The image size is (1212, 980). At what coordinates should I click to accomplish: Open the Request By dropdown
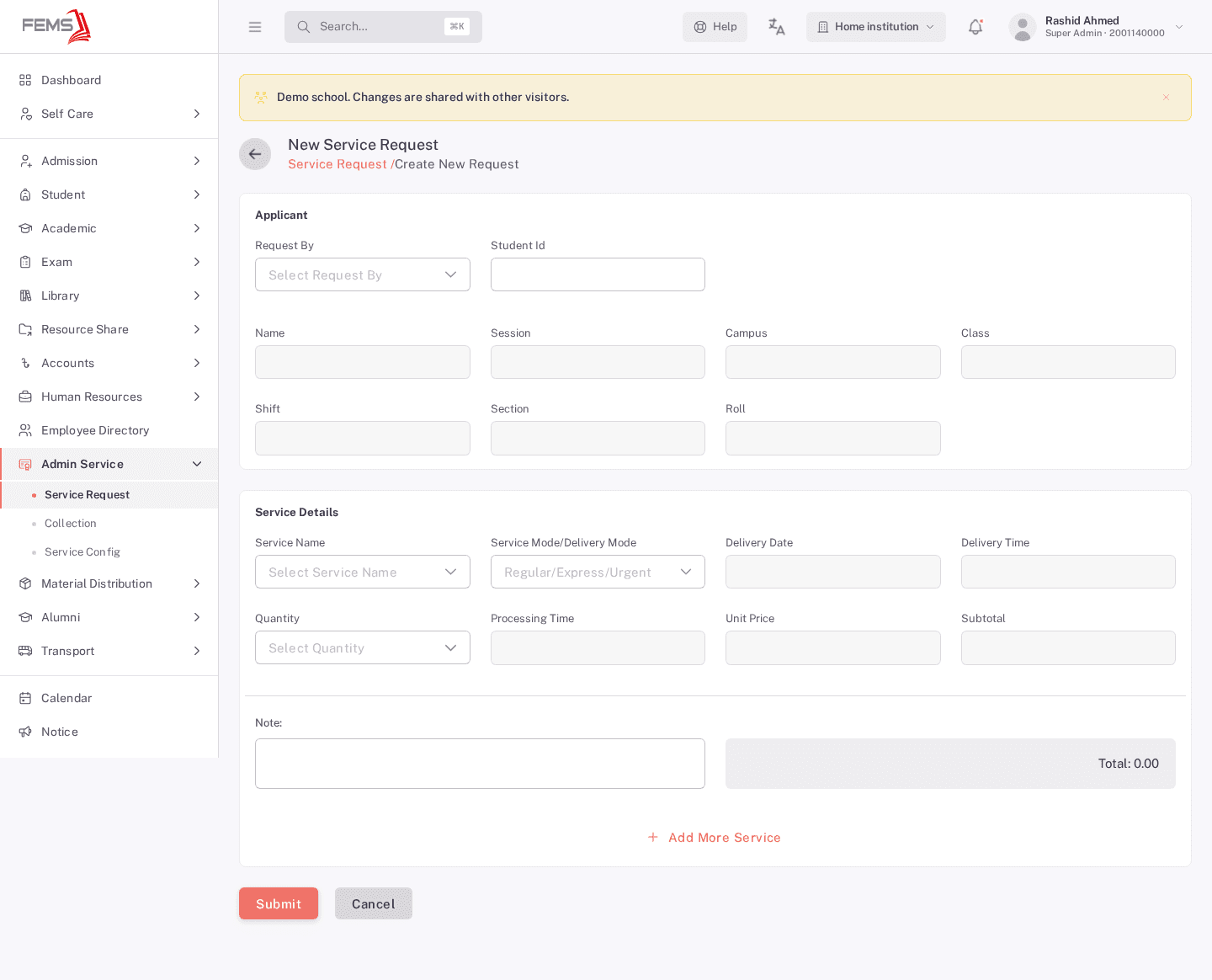click(x=363, y=274)
